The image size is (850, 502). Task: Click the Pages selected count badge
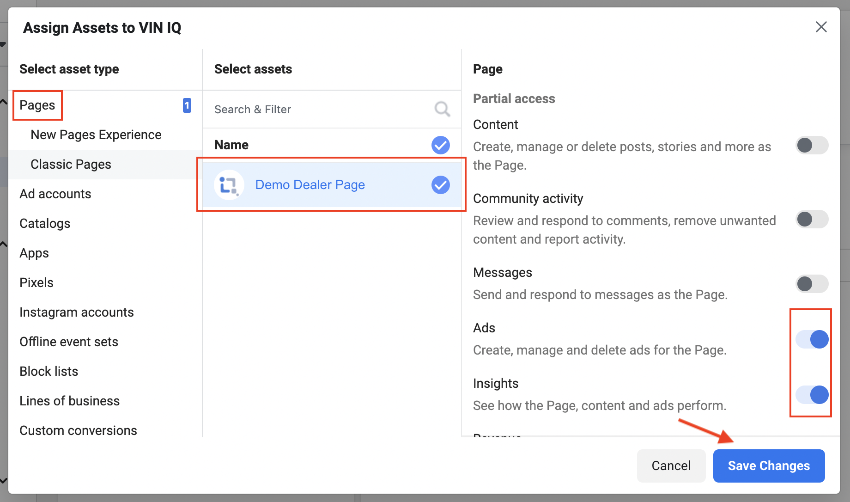187,105
